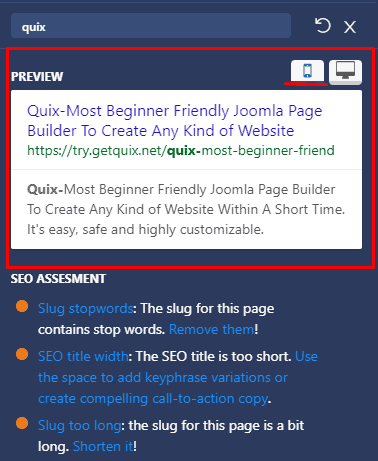This screenshot has width=378, height=461.
Task: Open the blue Quix-Most Beginner Friendly preview title
Action: tap(175, 121)
